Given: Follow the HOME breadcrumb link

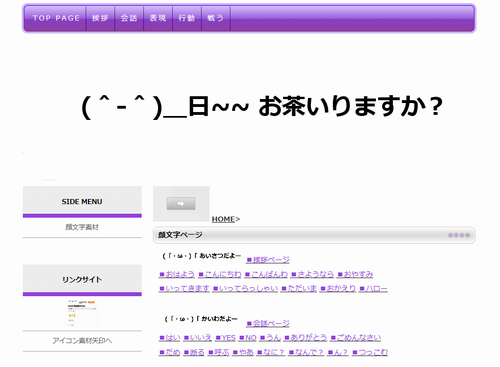Looking at the screenshot, I should [x=223, y=219].
